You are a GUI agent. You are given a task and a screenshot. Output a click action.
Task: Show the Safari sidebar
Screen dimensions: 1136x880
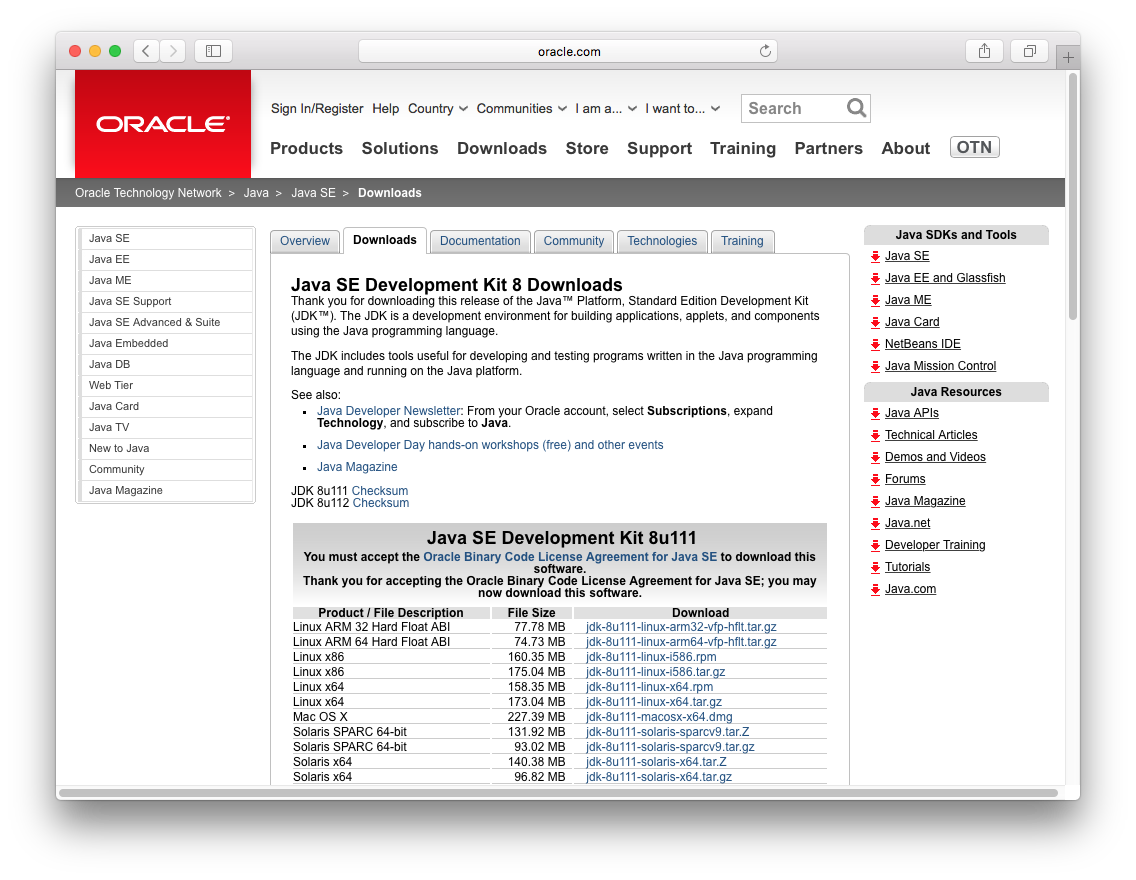213,51
